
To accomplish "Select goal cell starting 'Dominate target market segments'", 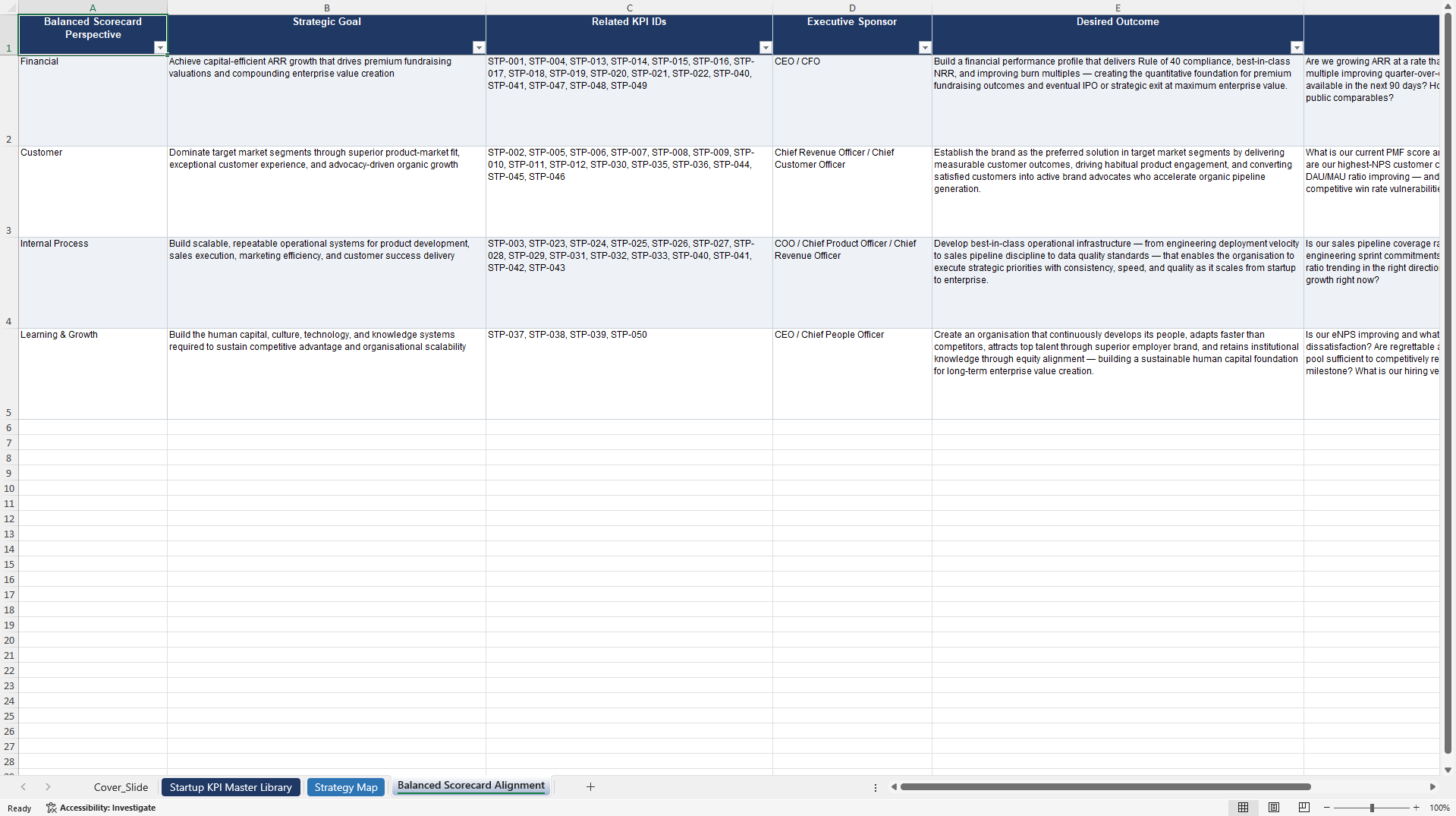I will pyautogui.click(x=326, y=191).
